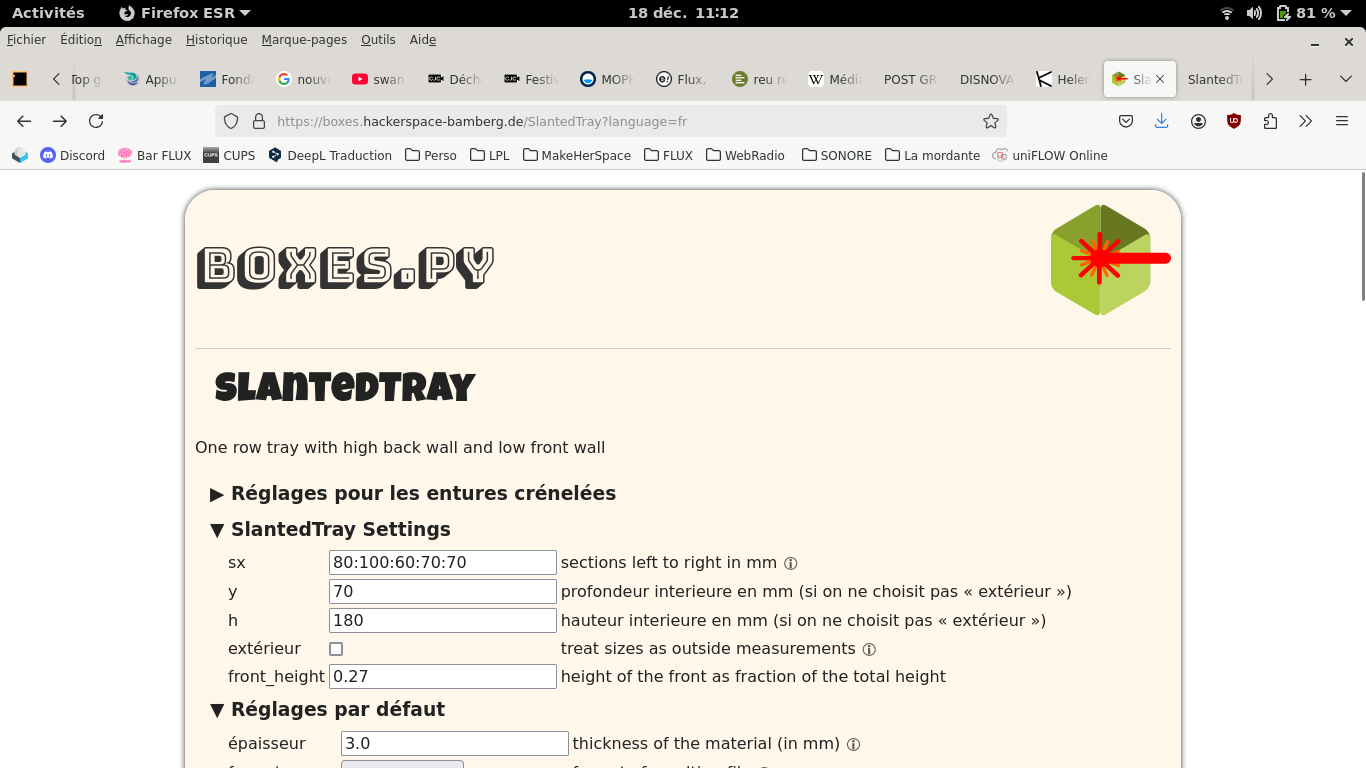Click inside the sx sections field
Viewport: 1366px width, 768px height.
(x=442, y=562)
